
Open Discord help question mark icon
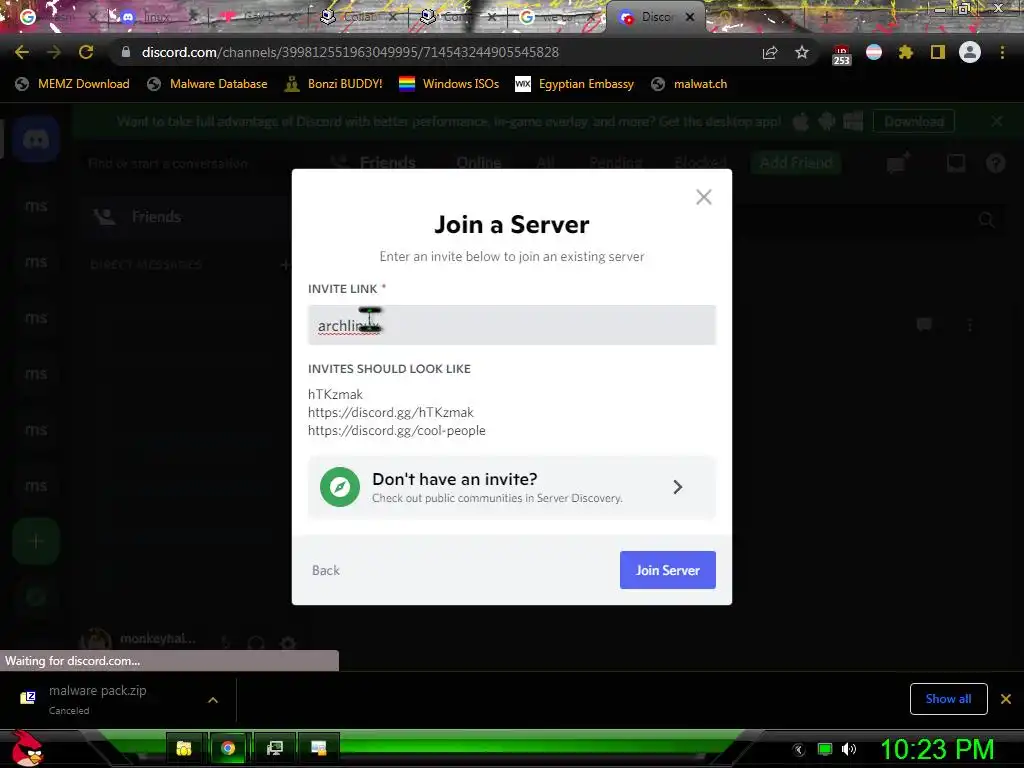pyautogui.click(x=995, y=163)
